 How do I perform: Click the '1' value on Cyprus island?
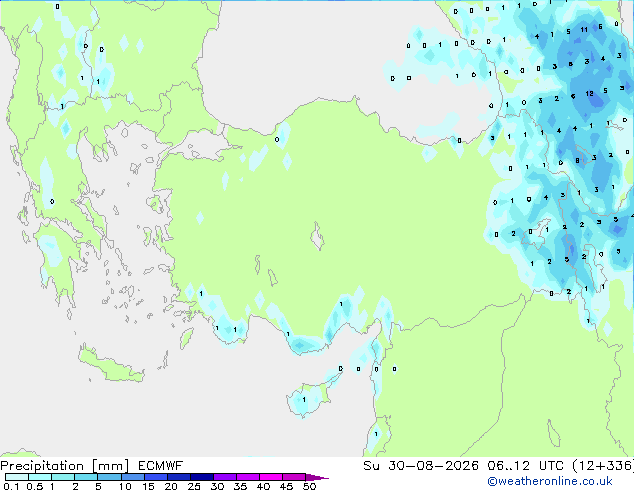[304, 400]
